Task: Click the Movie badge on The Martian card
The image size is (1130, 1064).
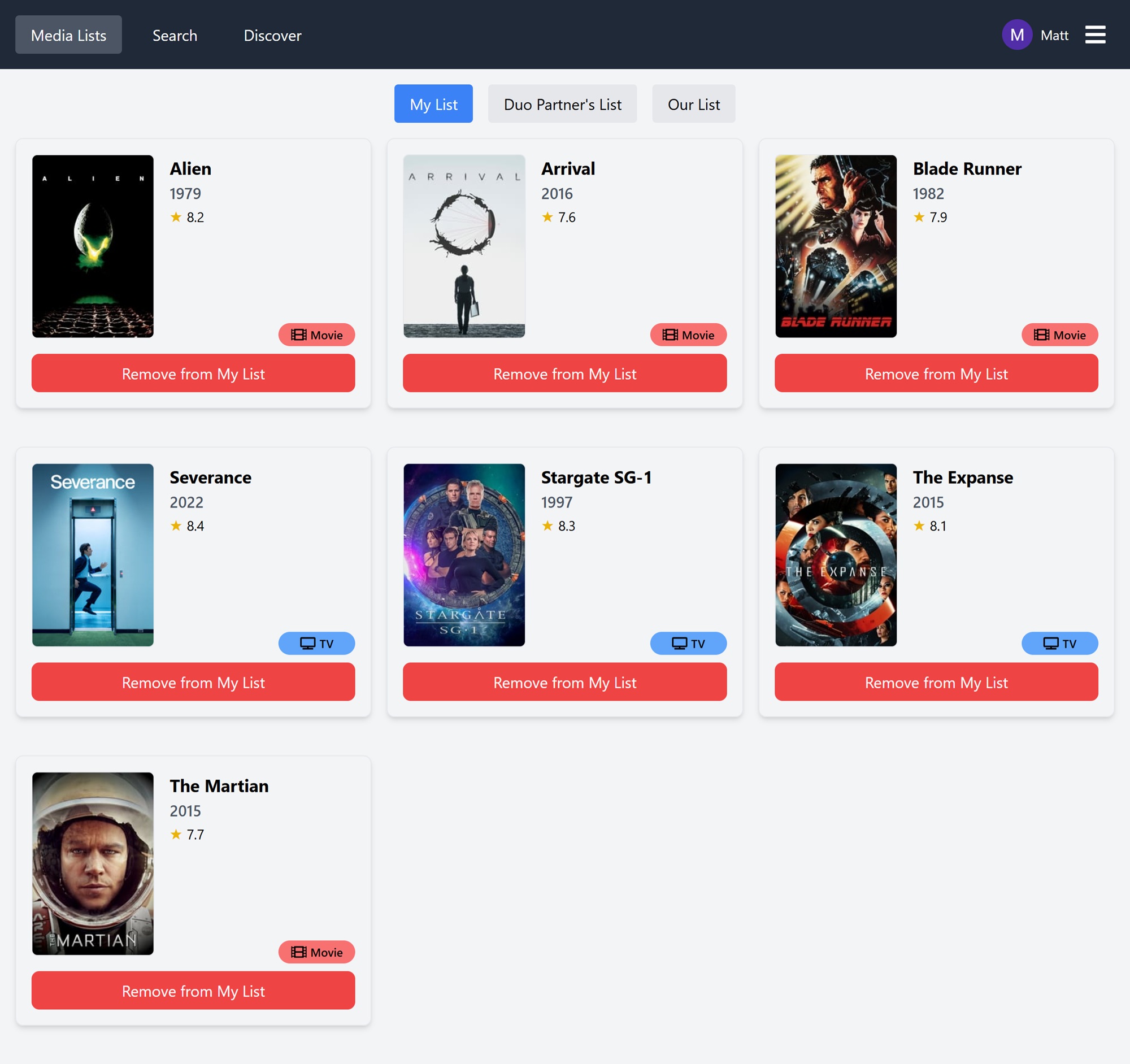Action: pos(316,952)
